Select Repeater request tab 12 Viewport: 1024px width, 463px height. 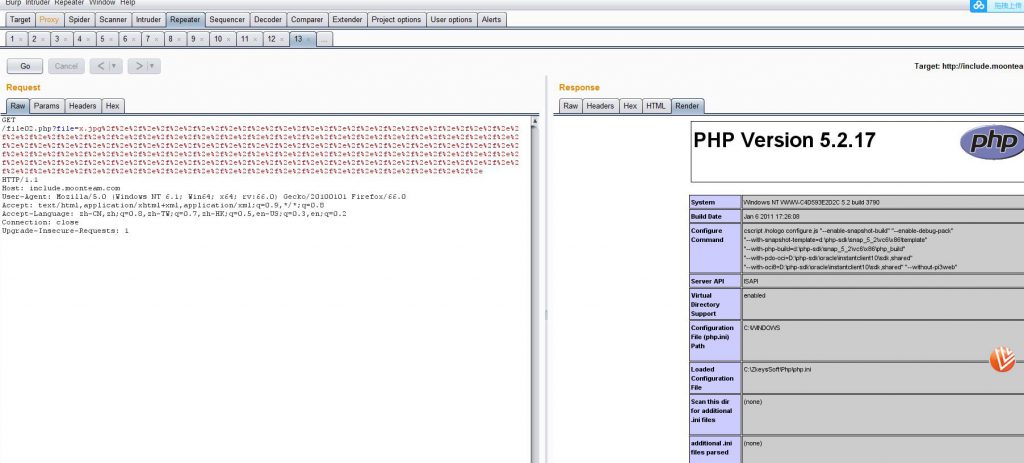[x=276, y=39]
